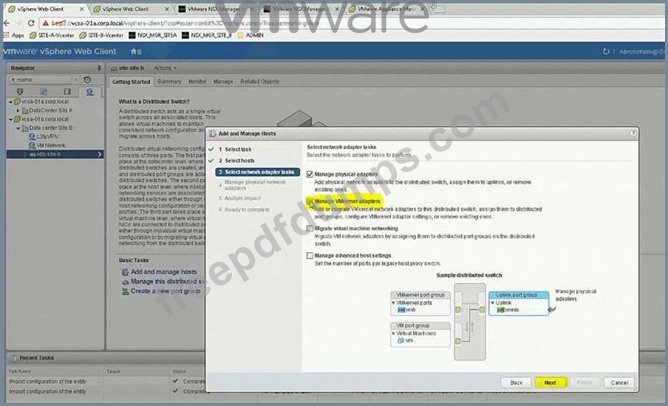The width and height of the screenshot is (668, 406).
Task: Click vds-site-b object icon in header
Action: 114,68
